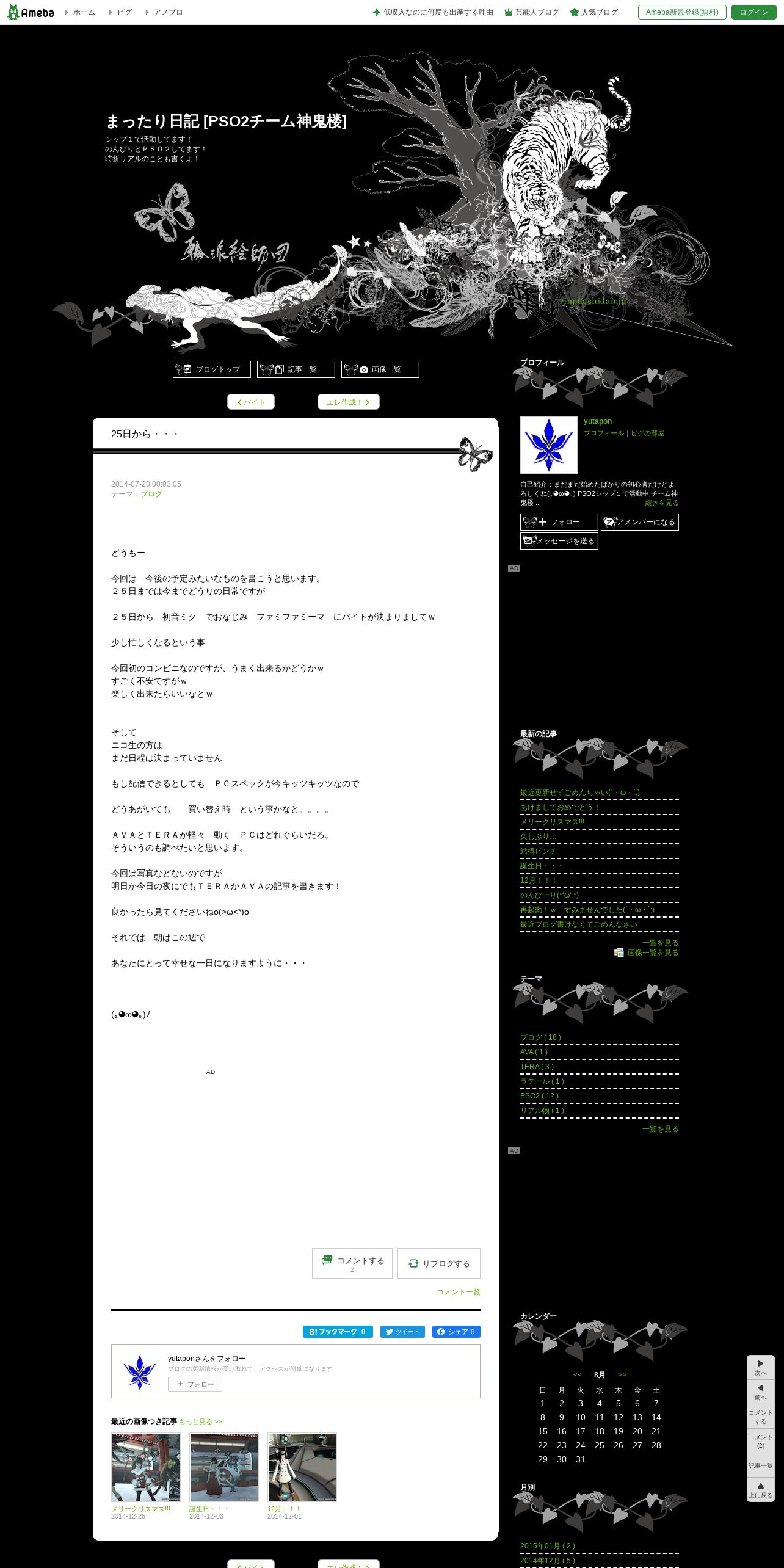Viewport: 784px width, 1568px height.
Task: Click floating コメント(2) button
Action: [760, 1441]
